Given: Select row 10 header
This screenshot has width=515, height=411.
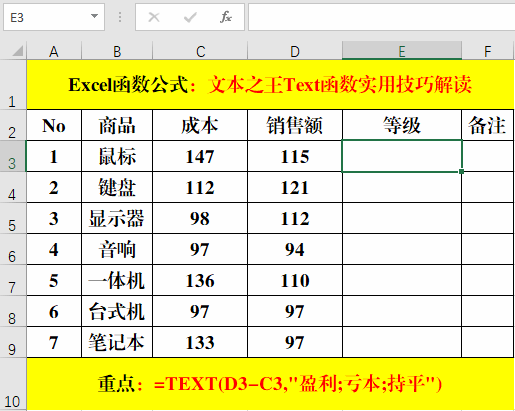Looking at the screenshot, I should [13, 384].
